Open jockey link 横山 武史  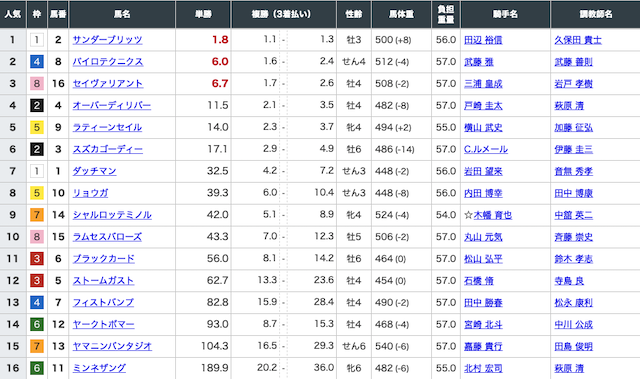(483, 127)
